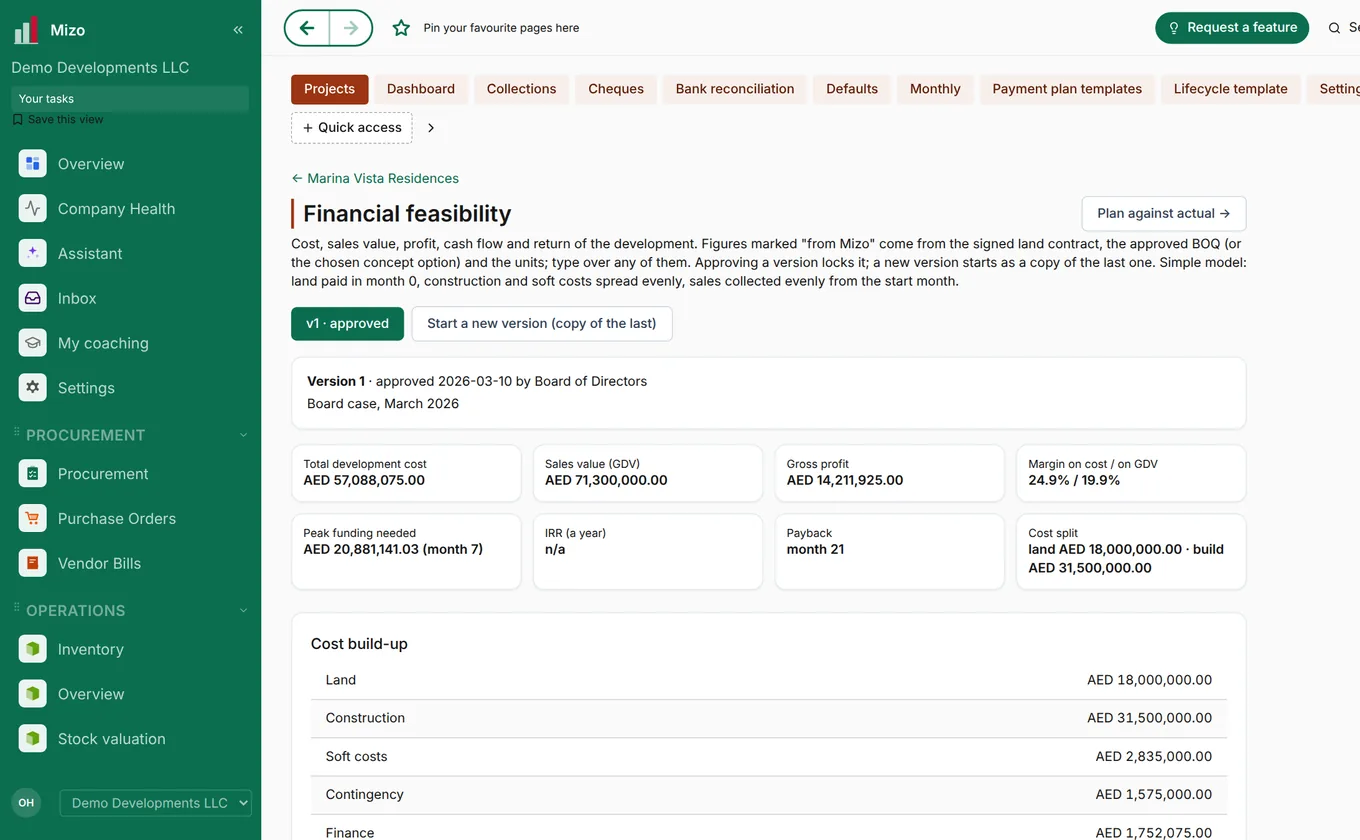Click the search magnifier icon
Screen dimensions: 1360x840
click(x=1334, y=28)
